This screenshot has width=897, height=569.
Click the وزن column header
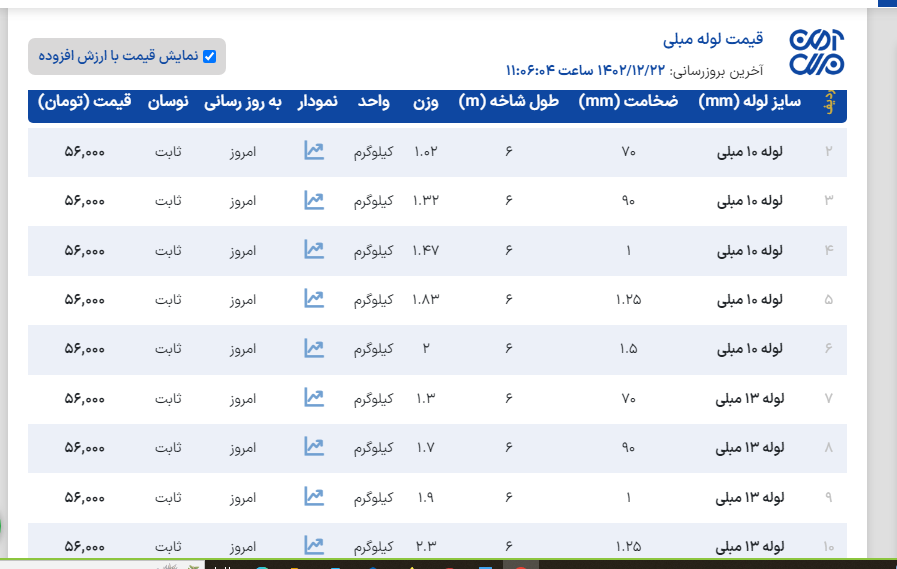pyautogui.click(x=425, y=102)
